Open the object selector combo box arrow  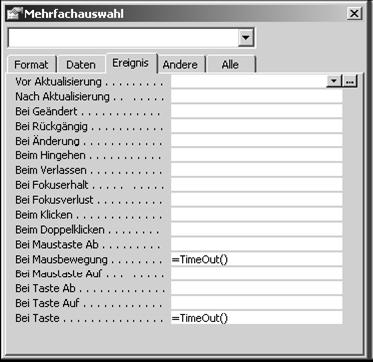[x=246, y=38]
